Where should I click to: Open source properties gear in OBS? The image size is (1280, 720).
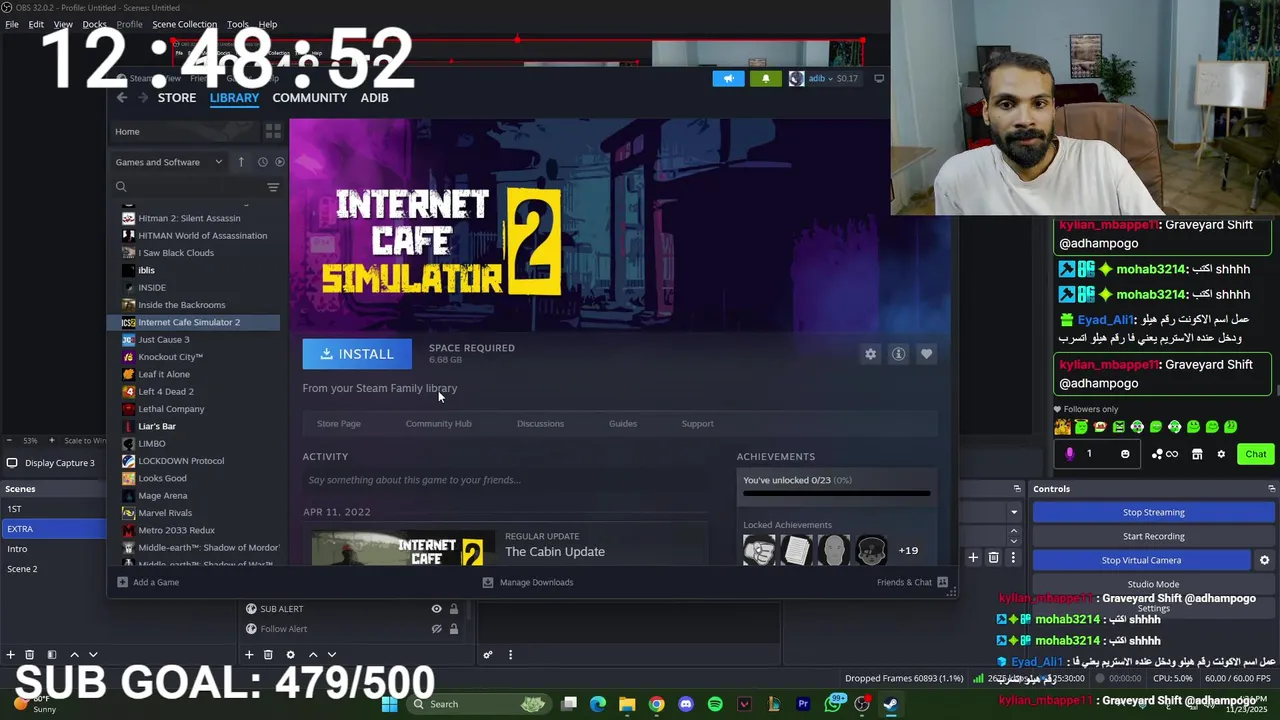click(x=290, y=655)
